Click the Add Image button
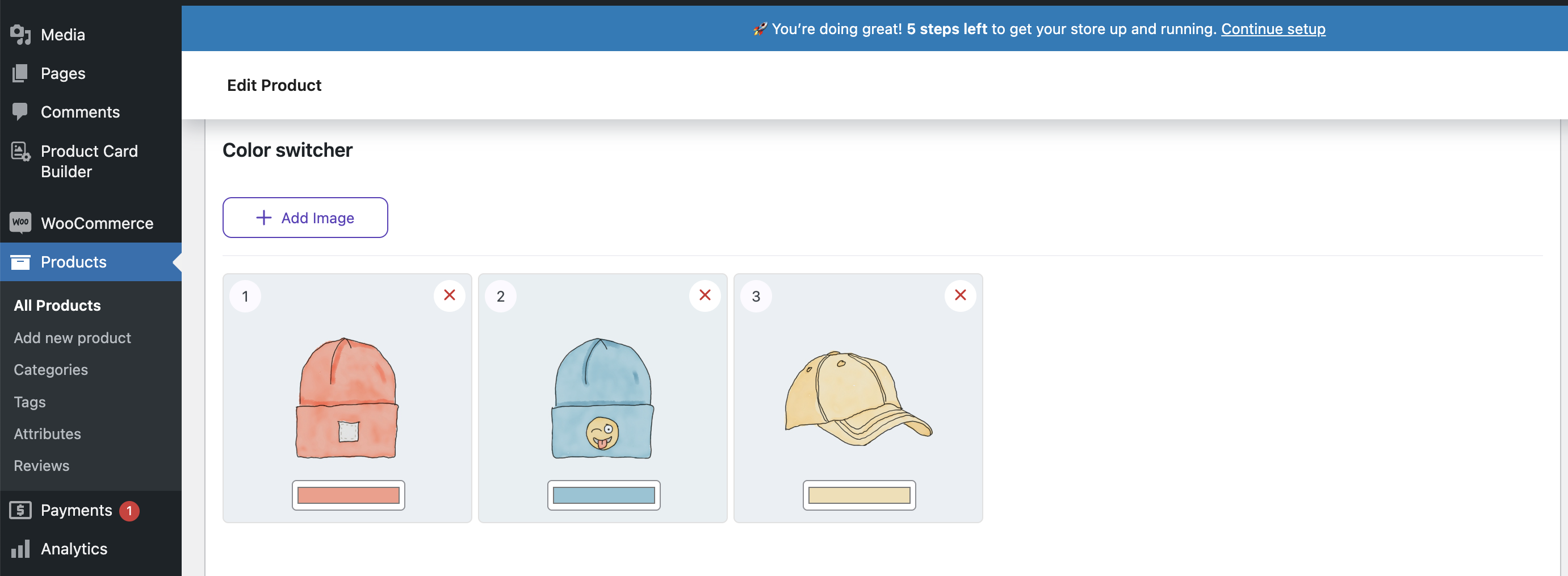Image resolution: width=1568 pixels, height=576 pixels. click(305, 218)
